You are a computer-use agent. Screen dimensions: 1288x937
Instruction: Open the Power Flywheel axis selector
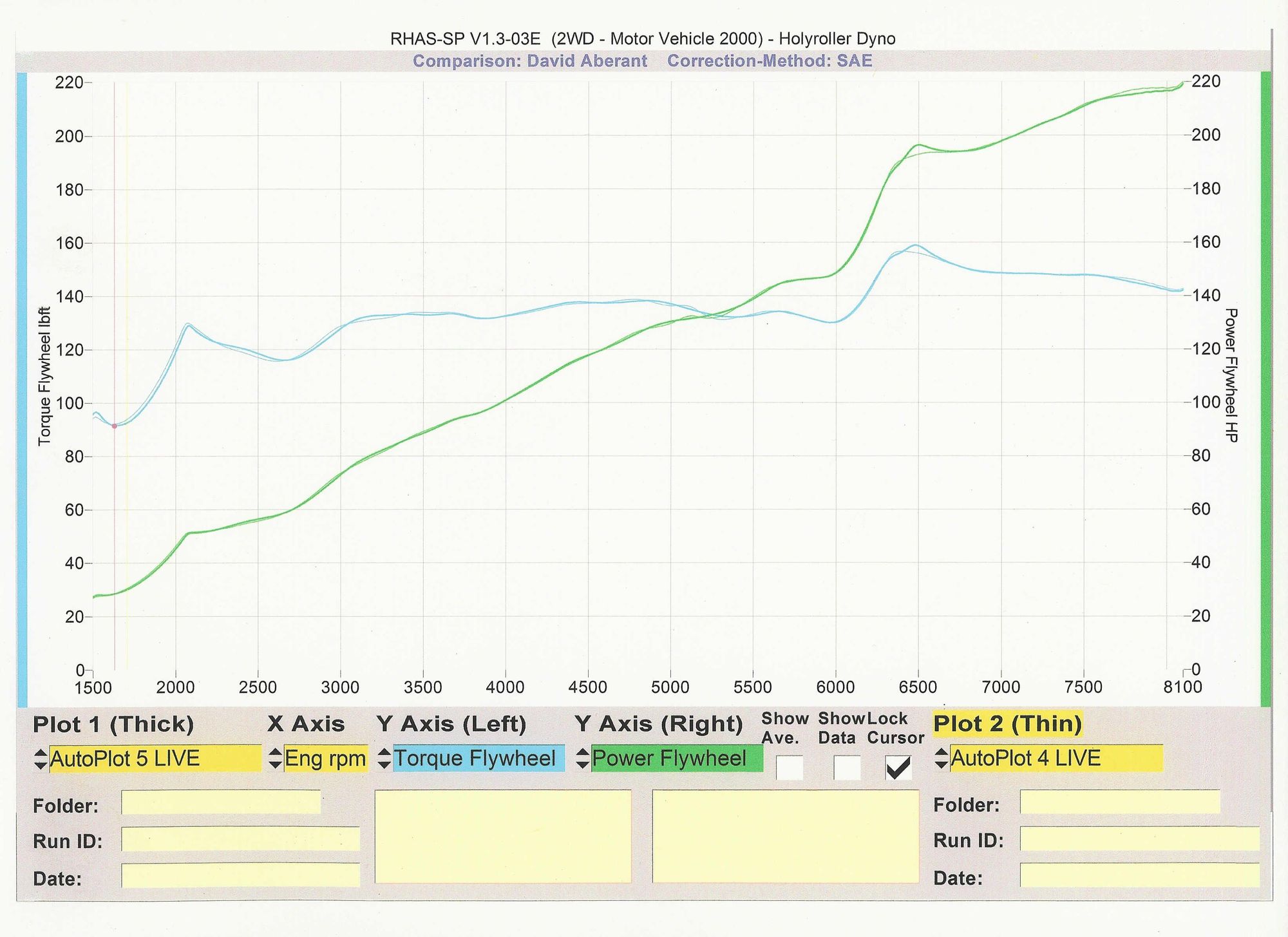coord(676,758)
